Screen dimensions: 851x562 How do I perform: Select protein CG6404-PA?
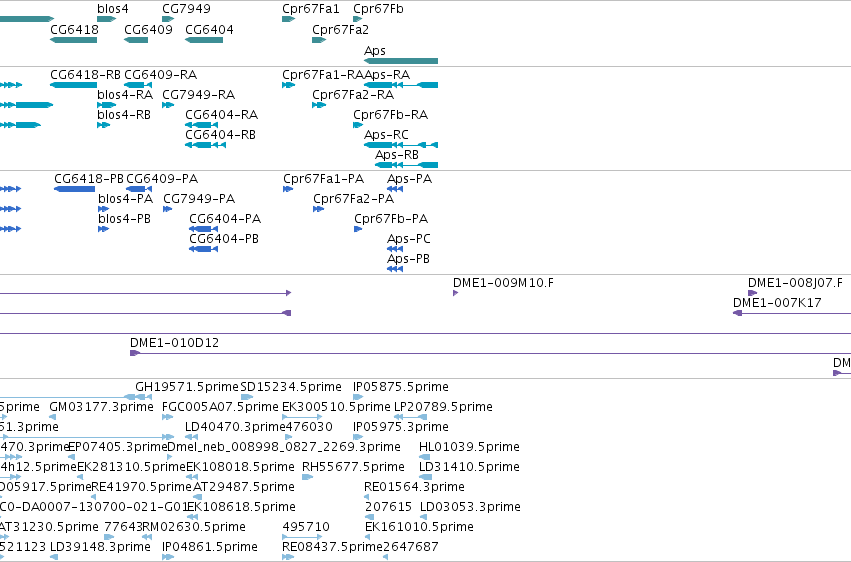(225, 219)
